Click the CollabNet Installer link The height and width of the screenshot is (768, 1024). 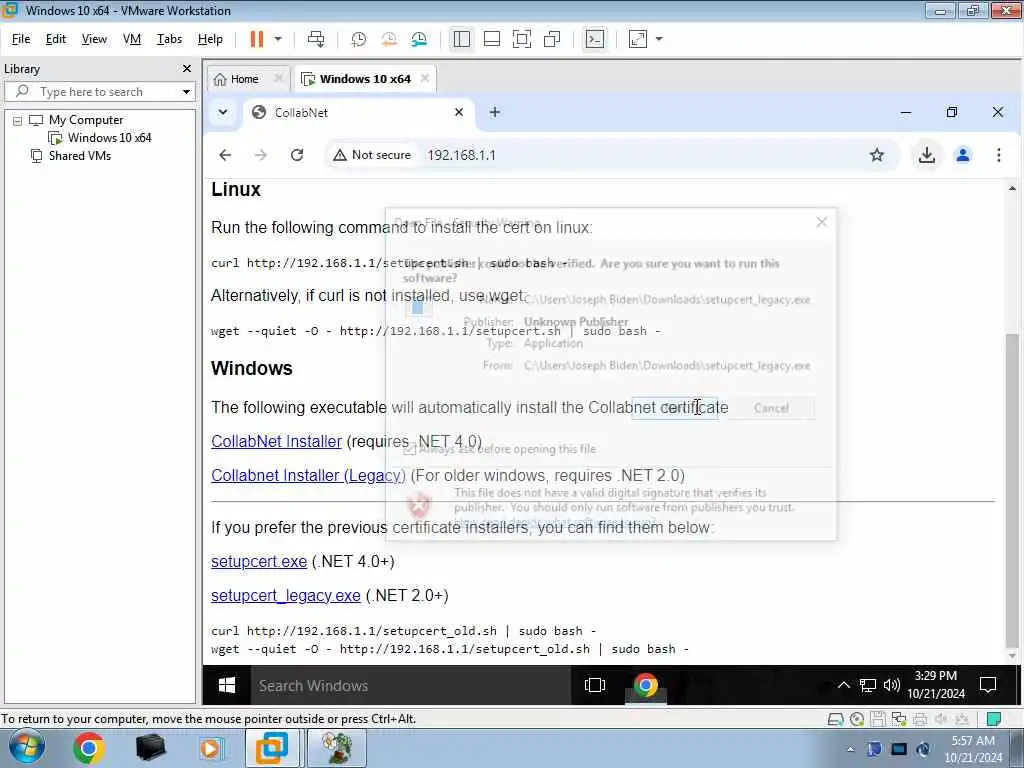click(276, 441)
